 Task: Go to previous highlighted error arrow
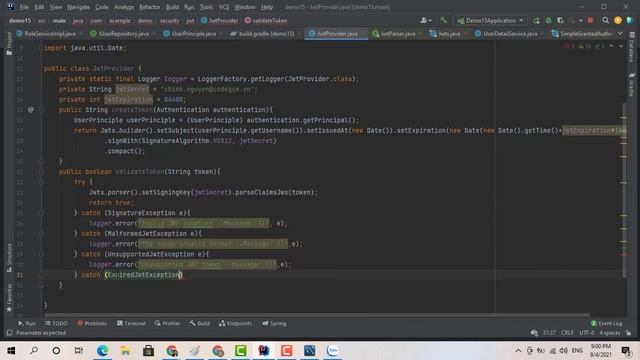click(611, 47)
